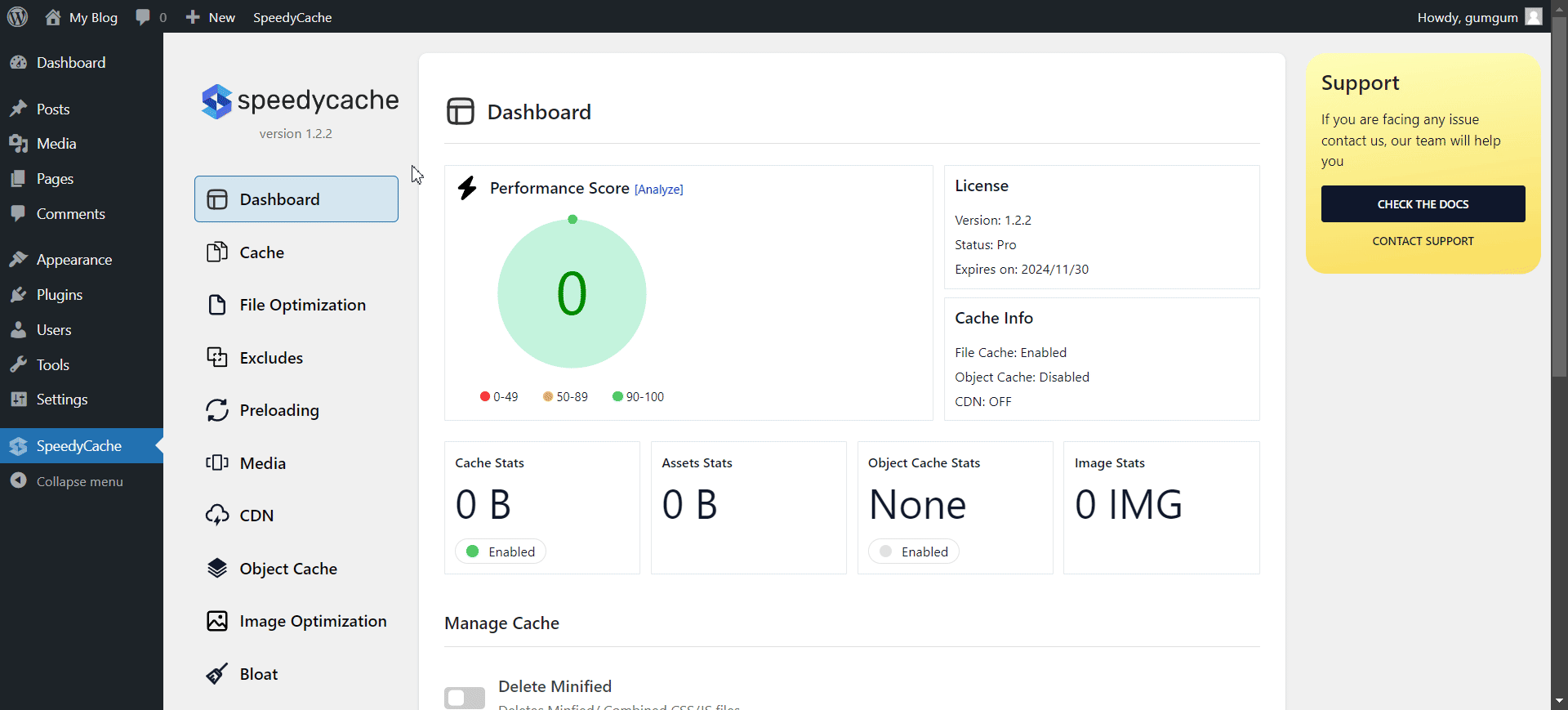Click the Users icon in sidebar
The height and width of the screenshot is (710, 1568).
click(18, 330)
